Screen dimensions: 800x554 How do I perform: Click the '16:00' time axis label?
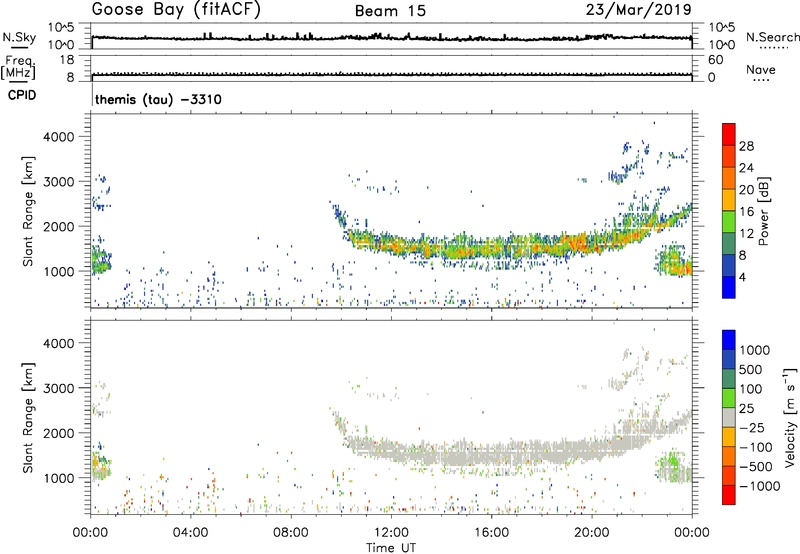491,533
